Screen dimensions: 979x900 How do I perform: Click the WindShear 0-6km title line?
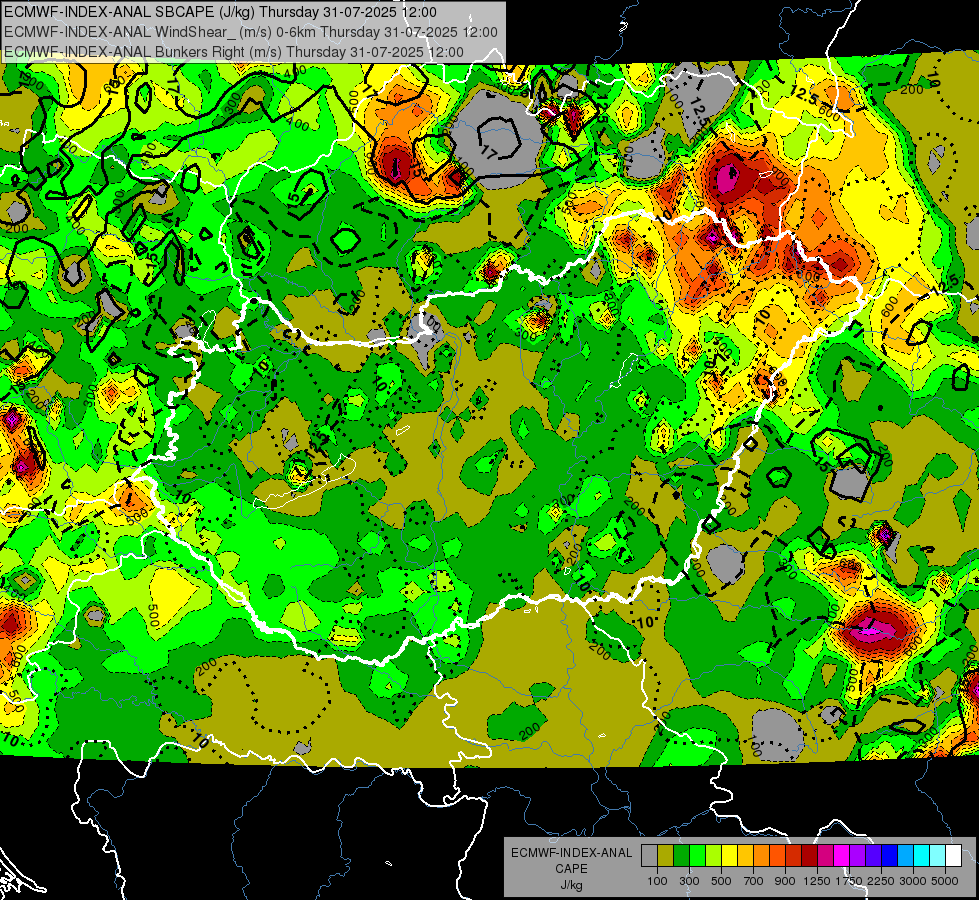pos(251,32)
